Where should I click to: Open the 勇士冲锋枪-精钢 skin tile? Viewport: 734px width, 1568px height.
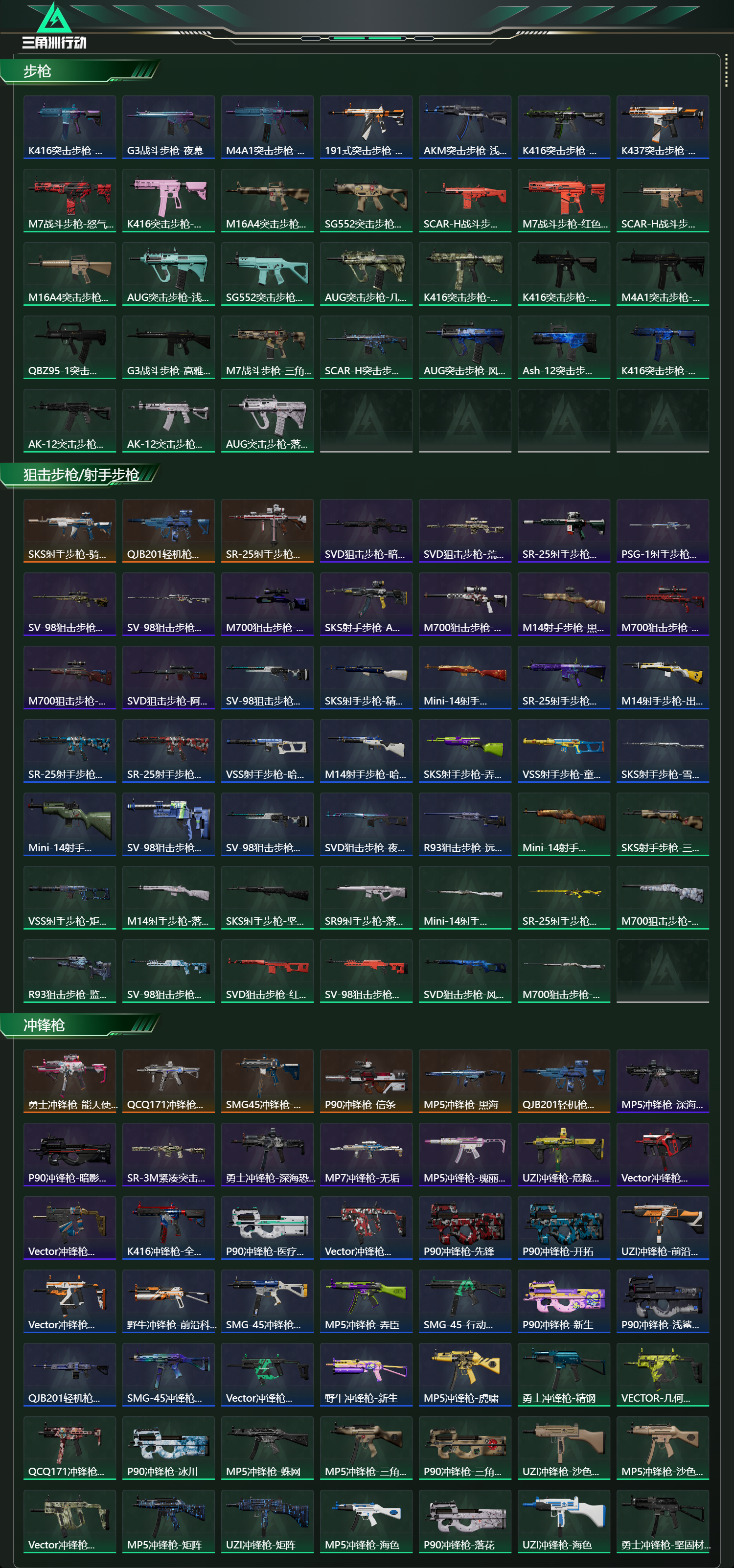pos(564,1374)
